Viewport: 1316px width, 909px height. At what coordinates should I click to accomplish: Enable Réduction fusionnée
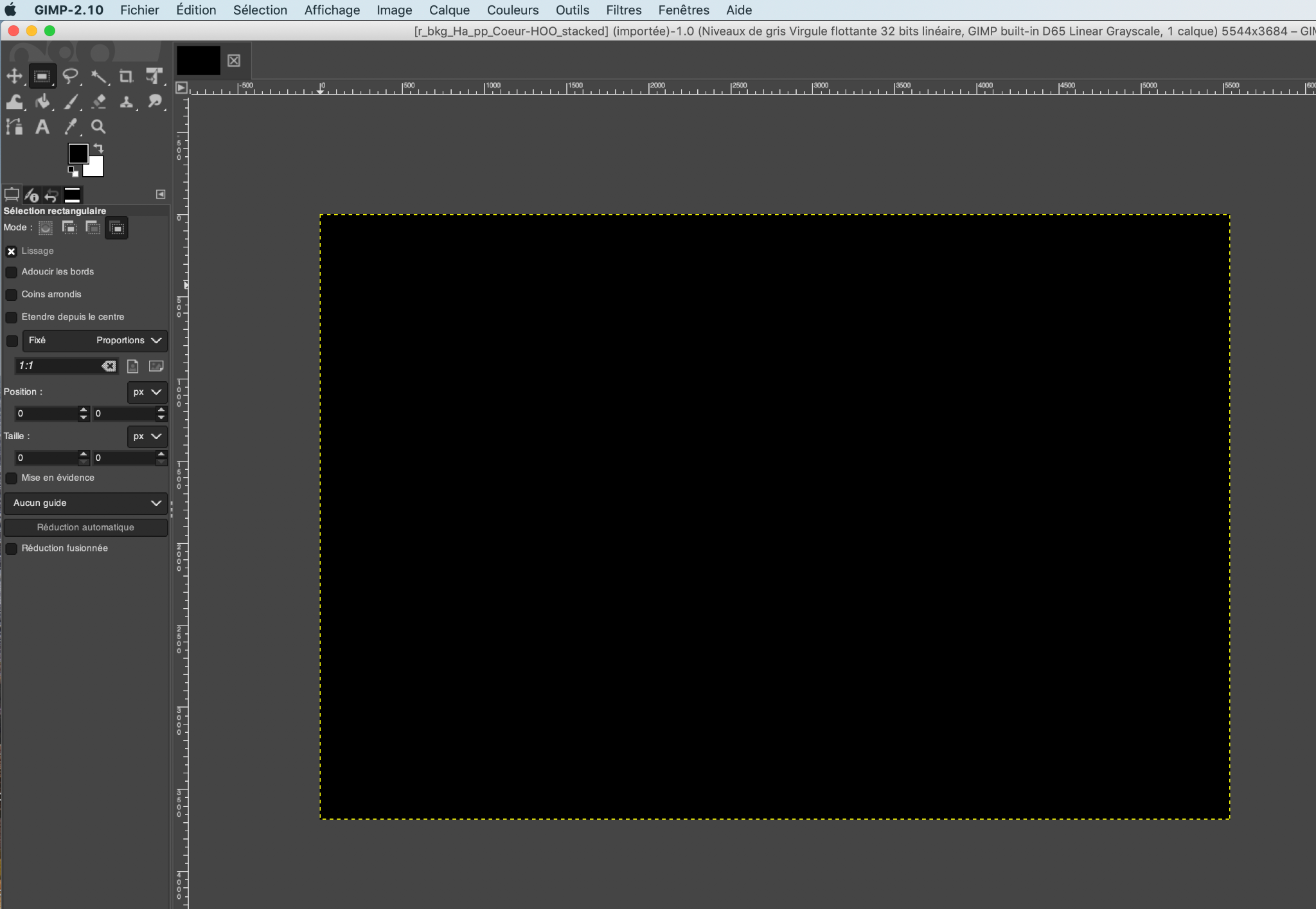coord(11,549)
